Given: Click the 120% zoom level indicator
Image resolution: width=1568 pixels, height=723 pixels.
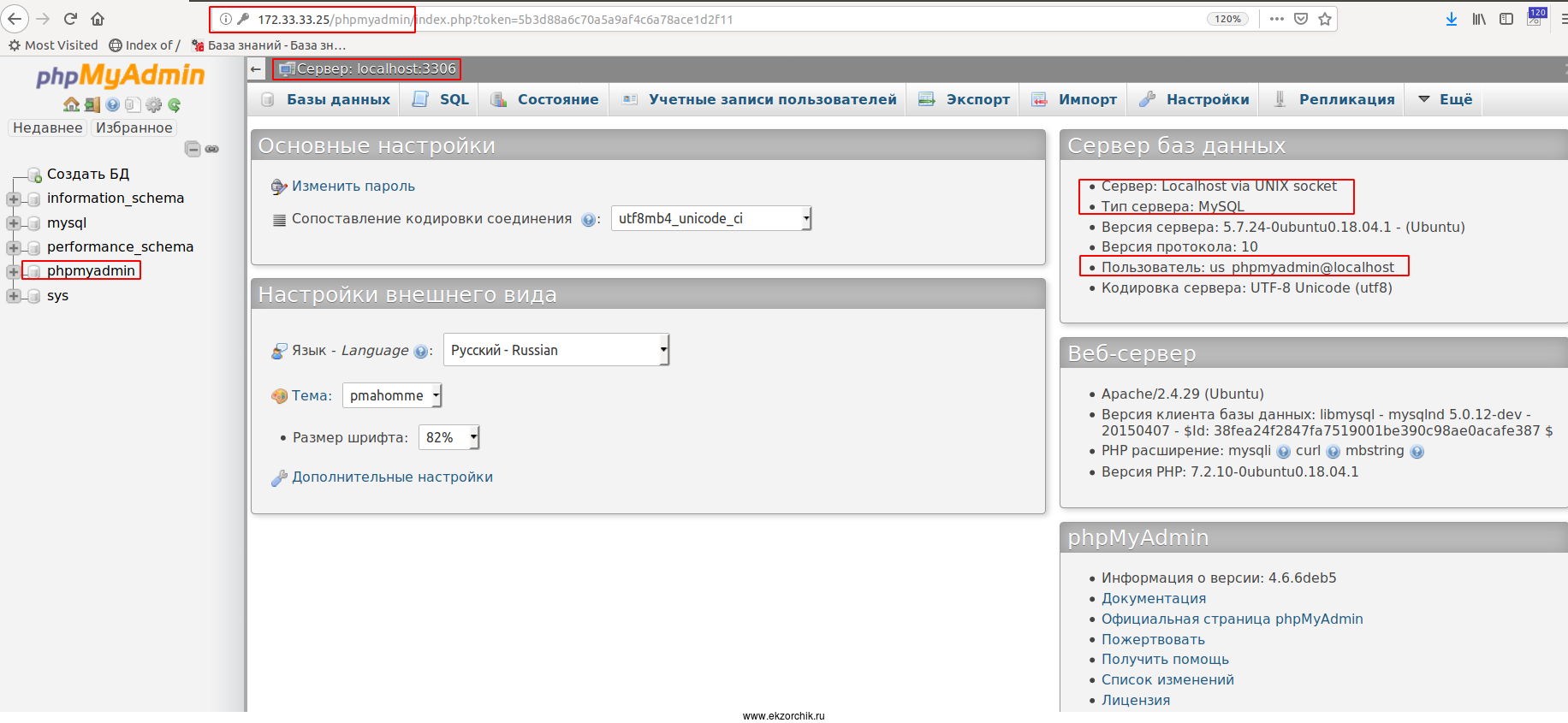Looking at the screenshot, I should (1228, 19).
